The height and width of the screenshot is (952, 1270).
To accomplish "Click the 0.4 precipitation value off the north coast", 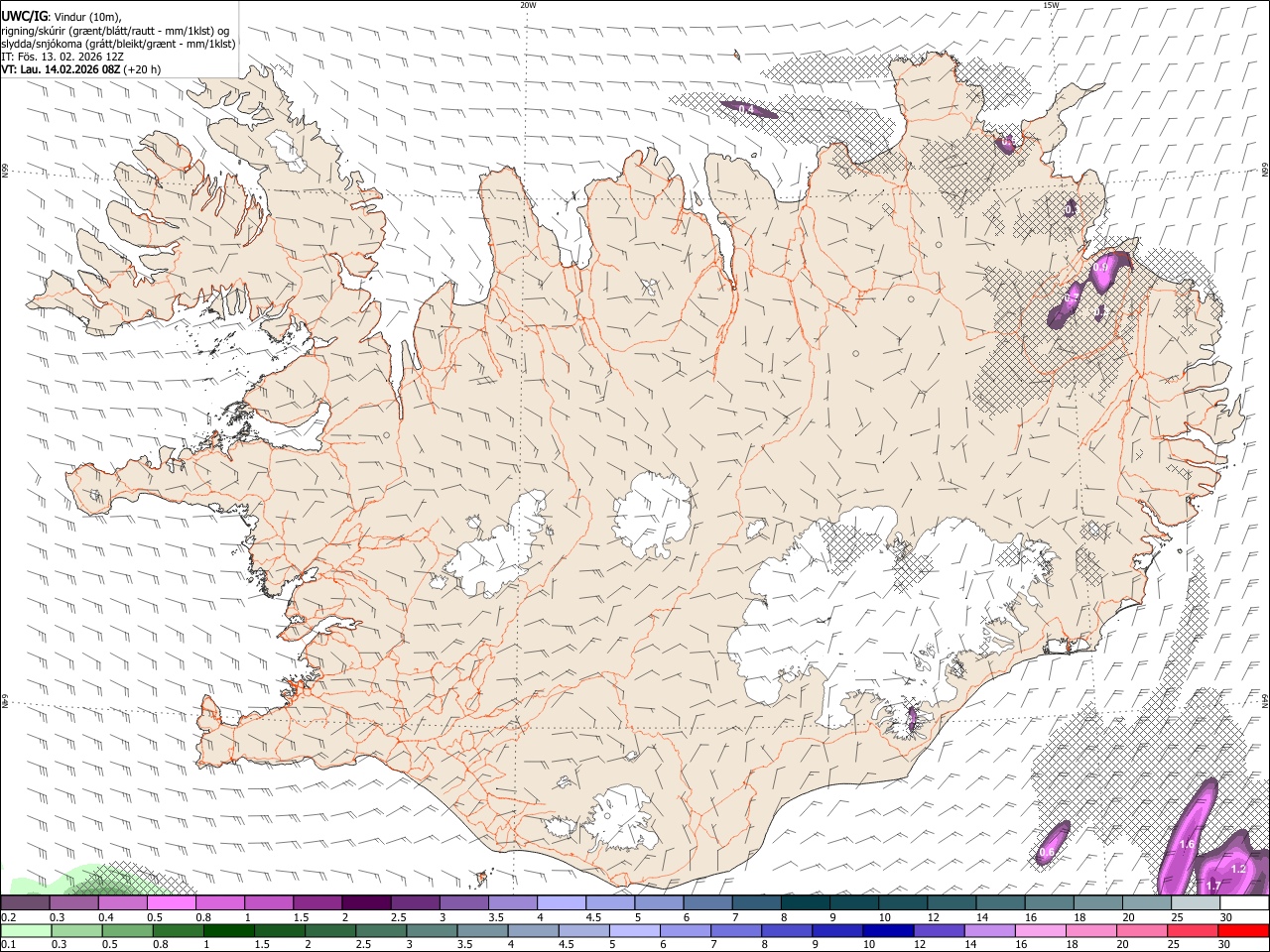I will (747, 108).
